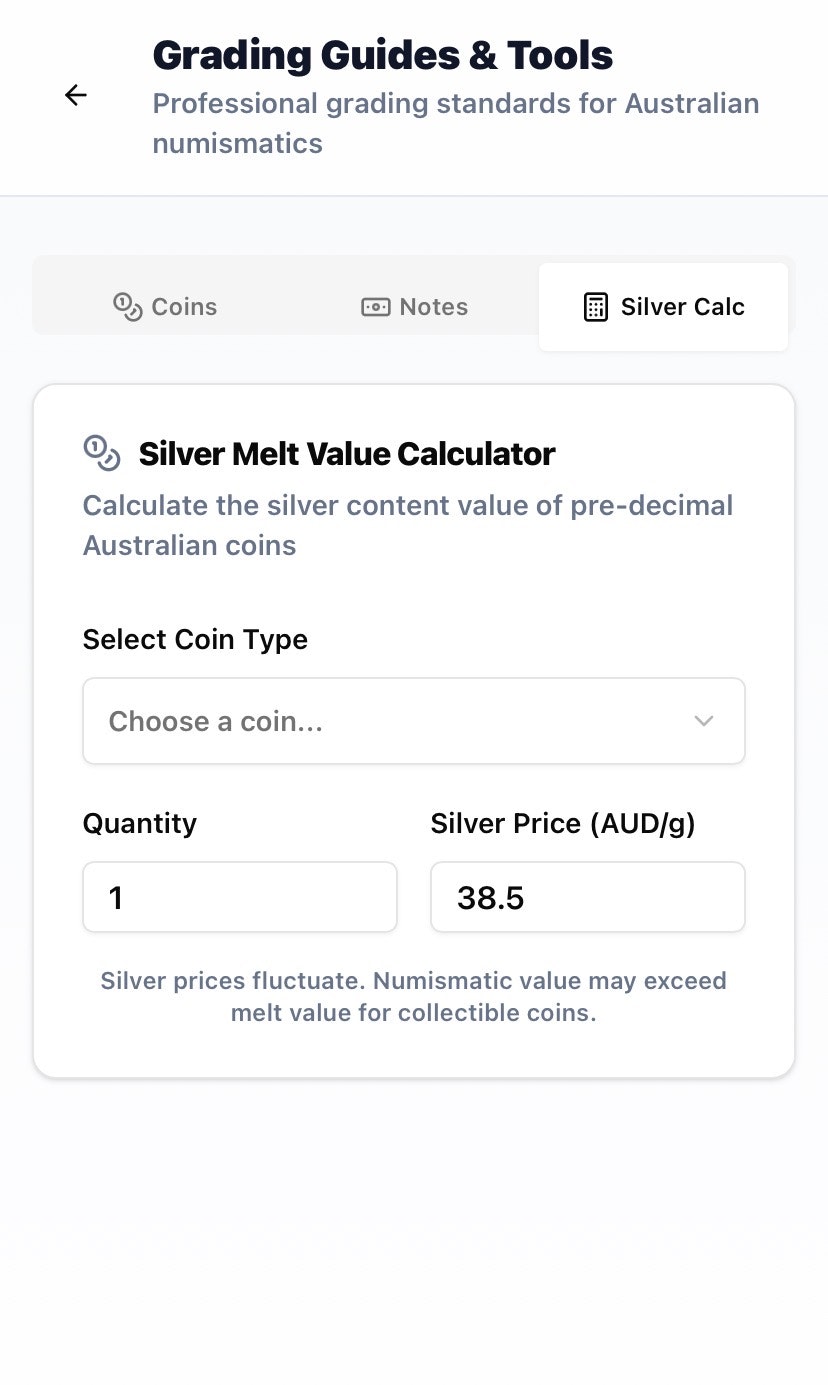
Task: Click the banknote icon beside Notes
Action: point(375,307)
